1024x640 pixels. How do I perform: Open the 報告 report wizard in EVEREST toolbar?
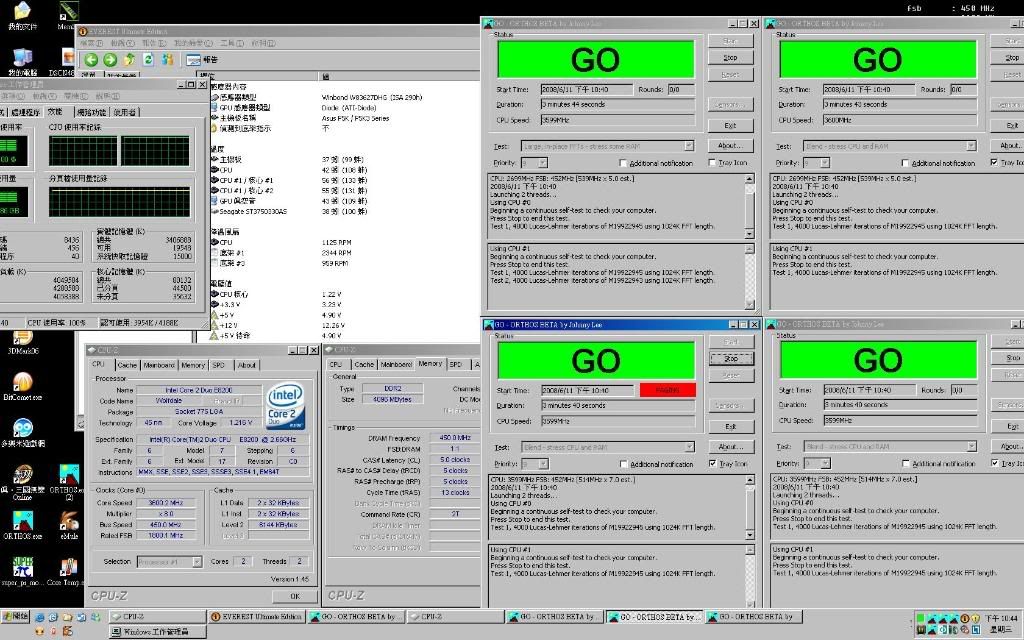coord(202,59)
